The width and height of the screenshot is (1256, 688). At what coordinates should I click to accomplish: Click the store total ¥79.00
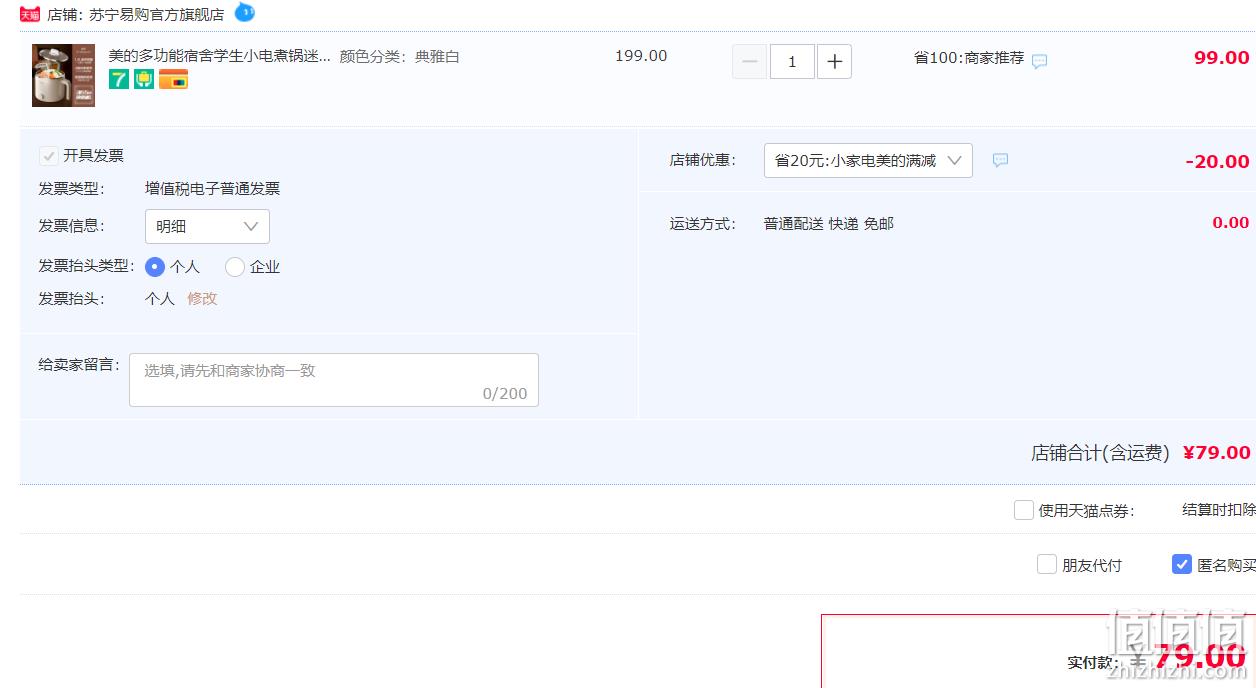tap(1216, 453)
